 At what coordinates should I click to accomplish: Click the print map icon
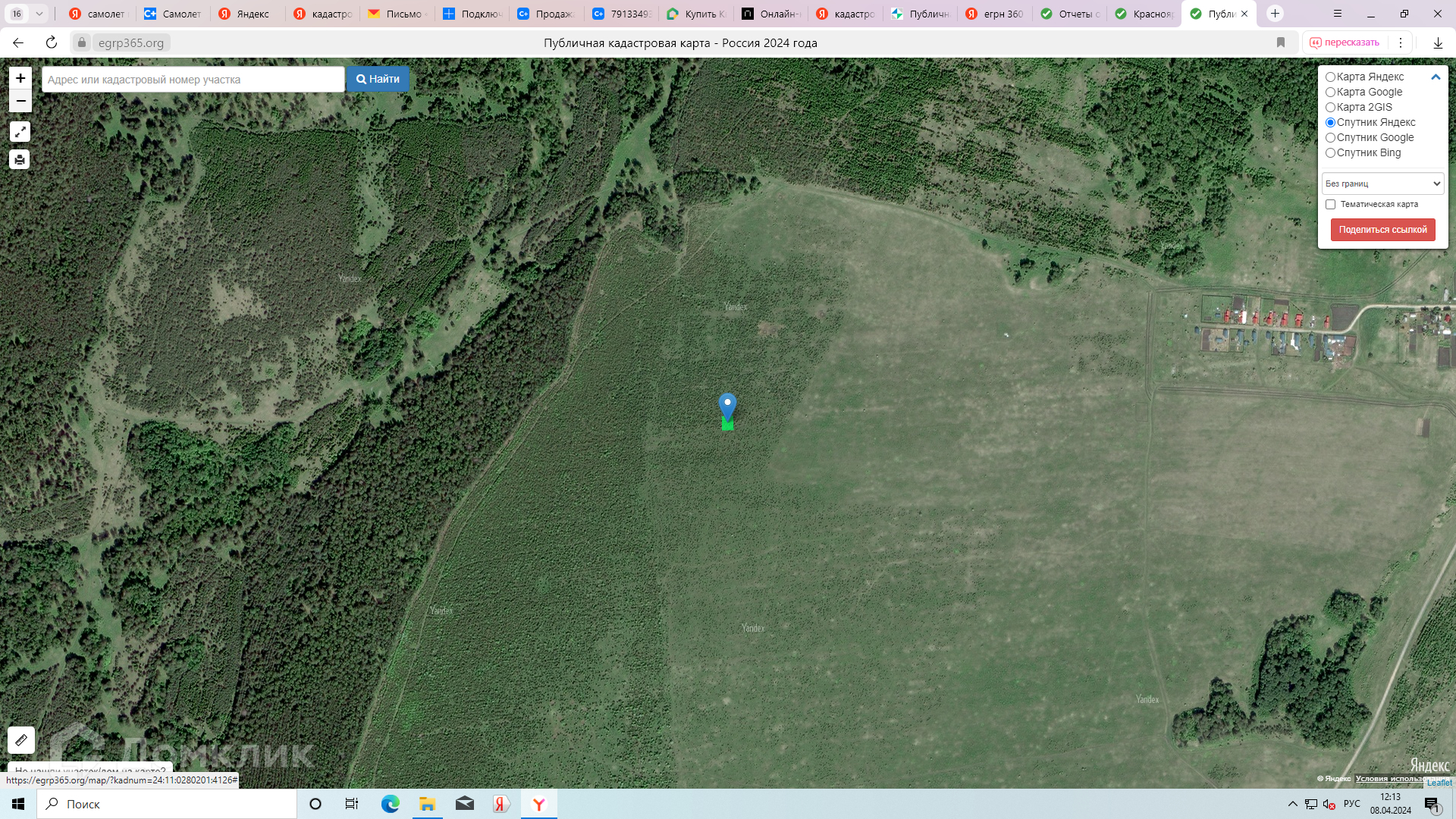[20, 159]
